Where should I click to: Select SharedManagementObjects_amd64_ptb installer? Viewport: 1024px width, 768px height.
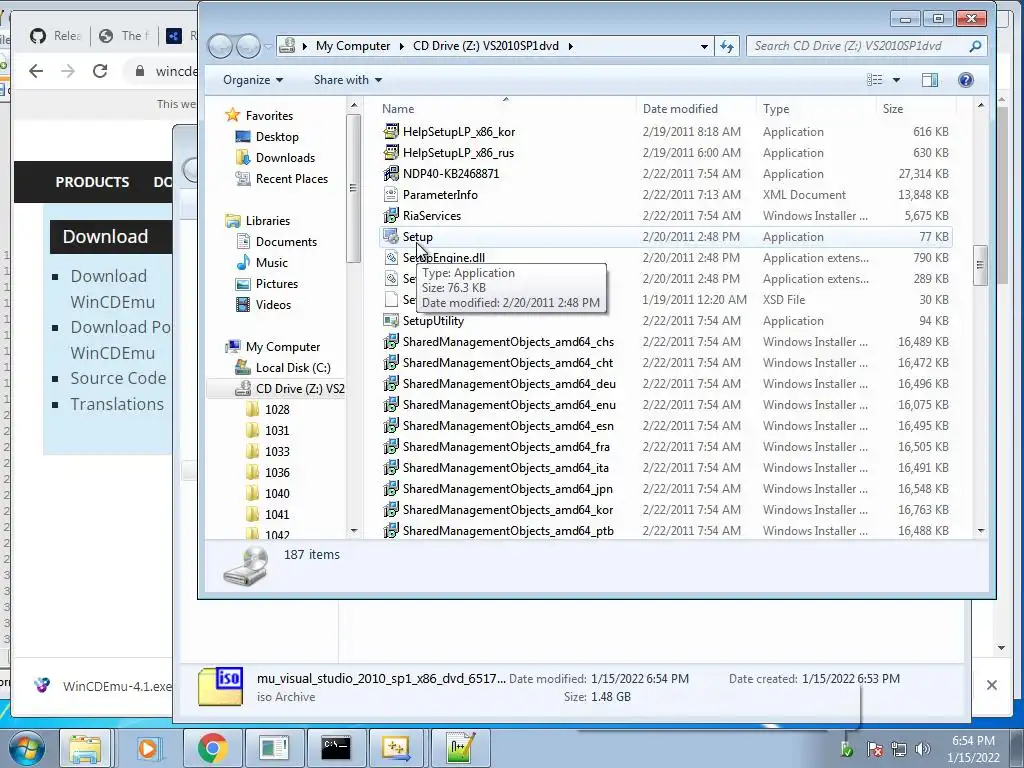coord(665,531)
